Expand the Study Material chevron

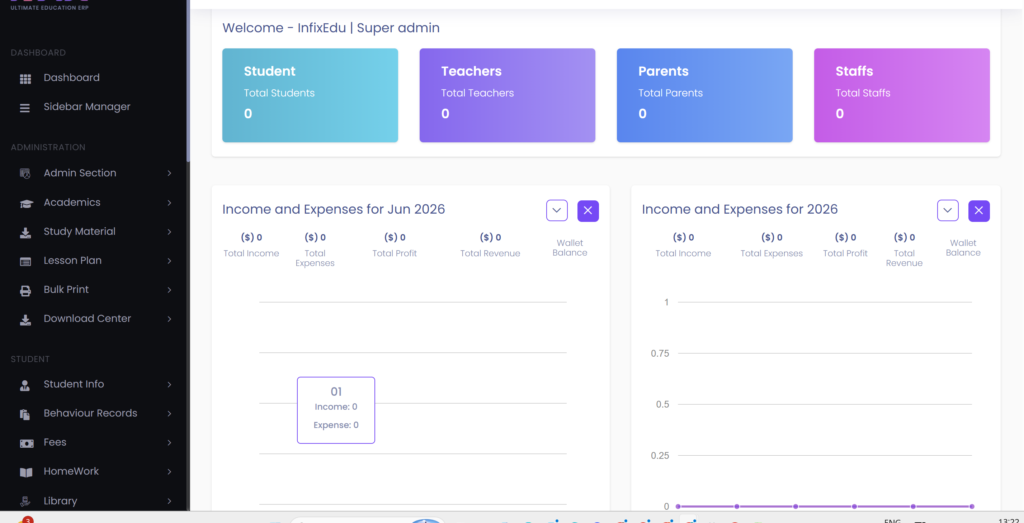[x=169, y=232]
